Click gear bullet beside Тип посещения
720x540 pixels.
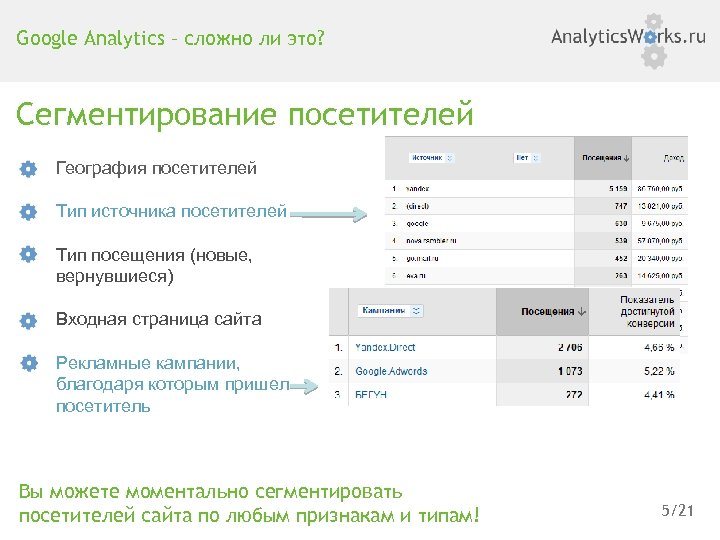(x=28, y=254)
